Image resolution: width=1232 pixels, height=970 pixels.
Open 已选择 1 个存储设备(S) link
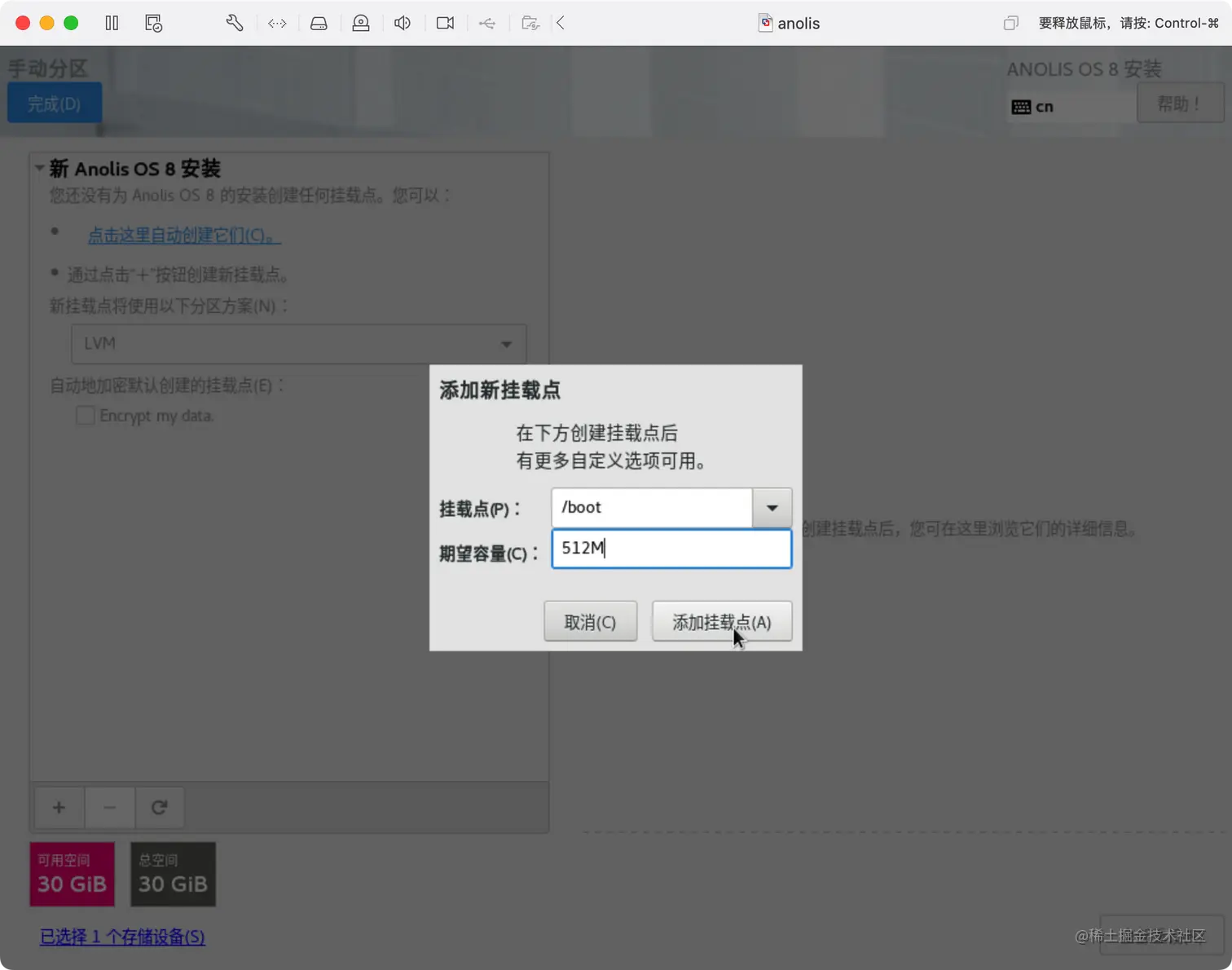(x=122, y=937)
